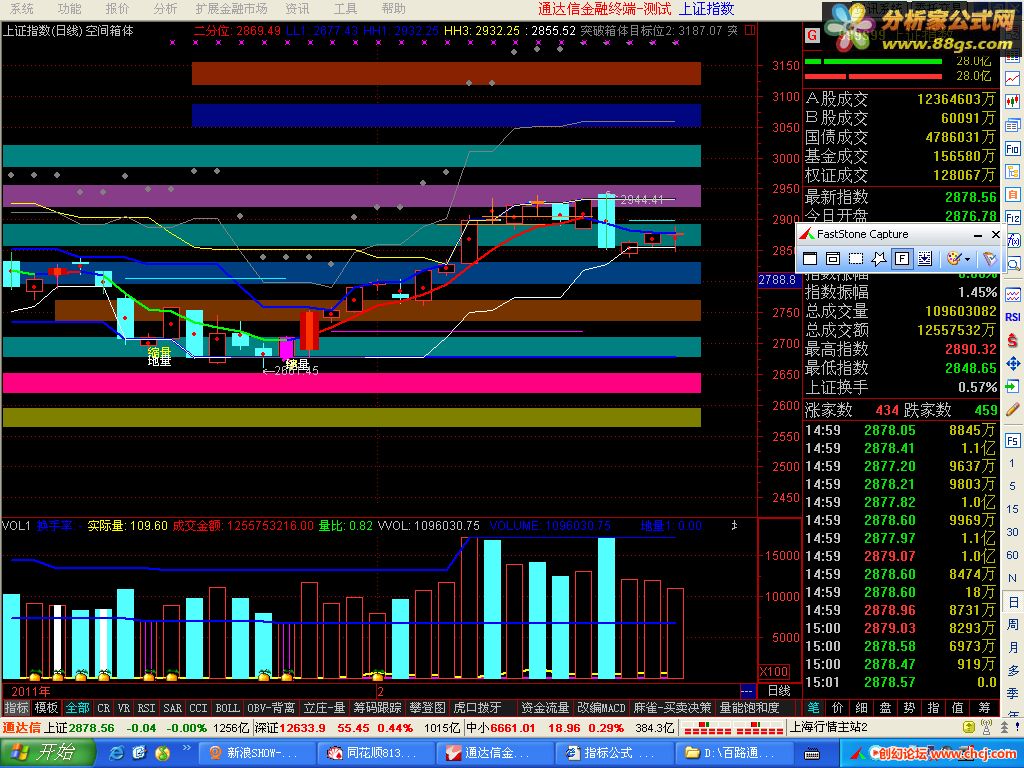1024x768 pixels.
Task: Click FastStone capture scrolling window icon
Action: [925, 259]
